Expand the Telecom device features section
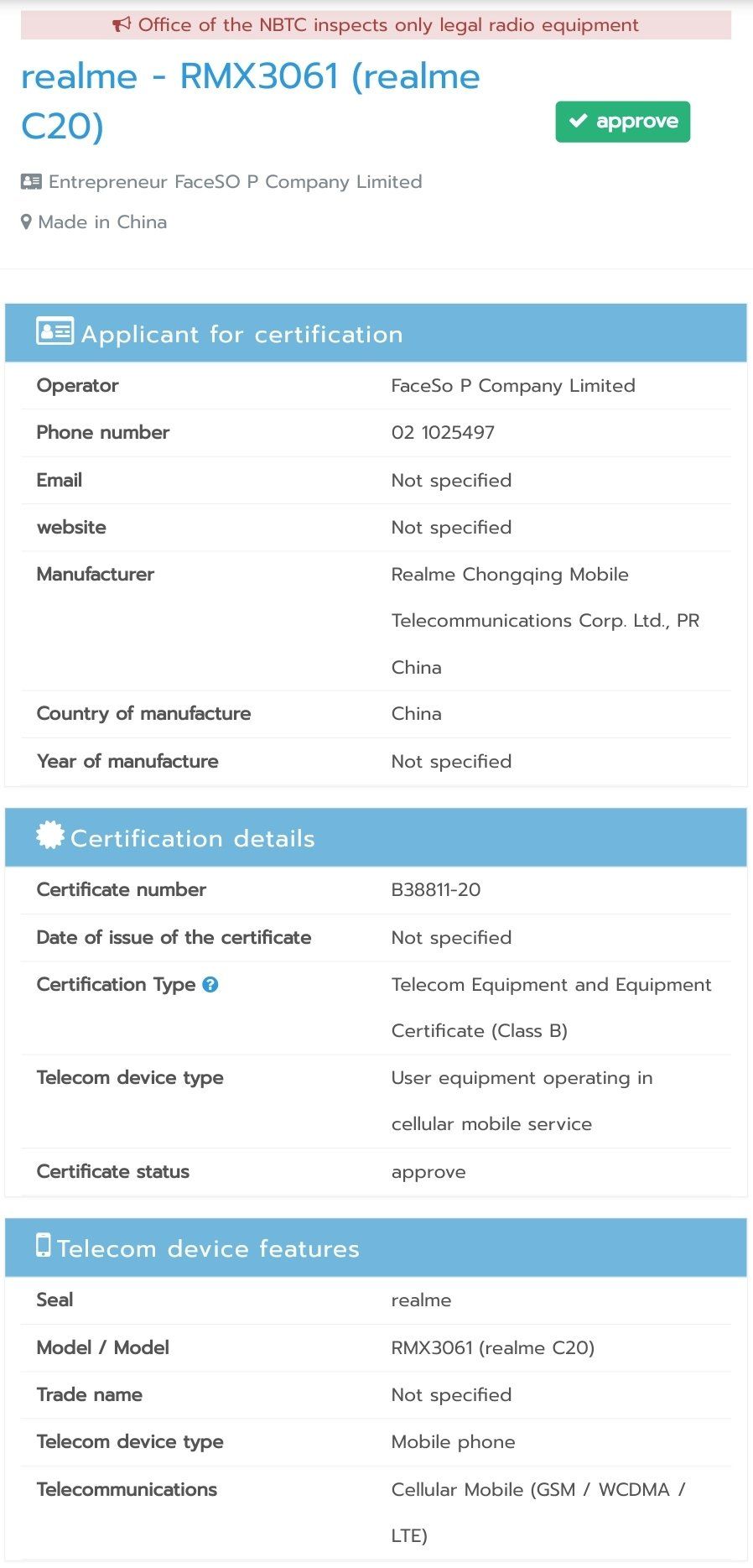 376,1248
